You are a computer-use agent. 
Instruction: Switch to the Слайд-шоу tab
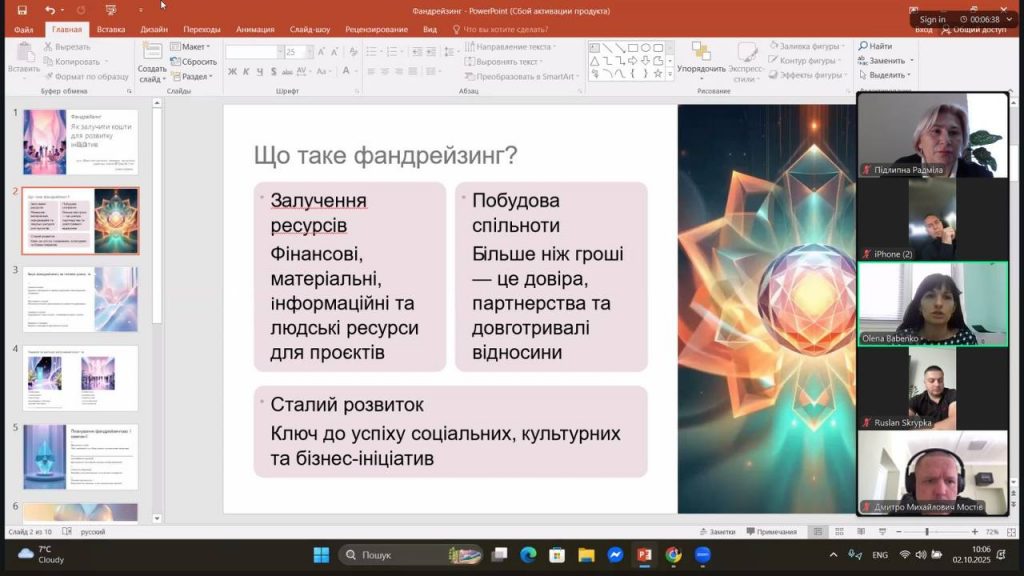coord(310,30)
